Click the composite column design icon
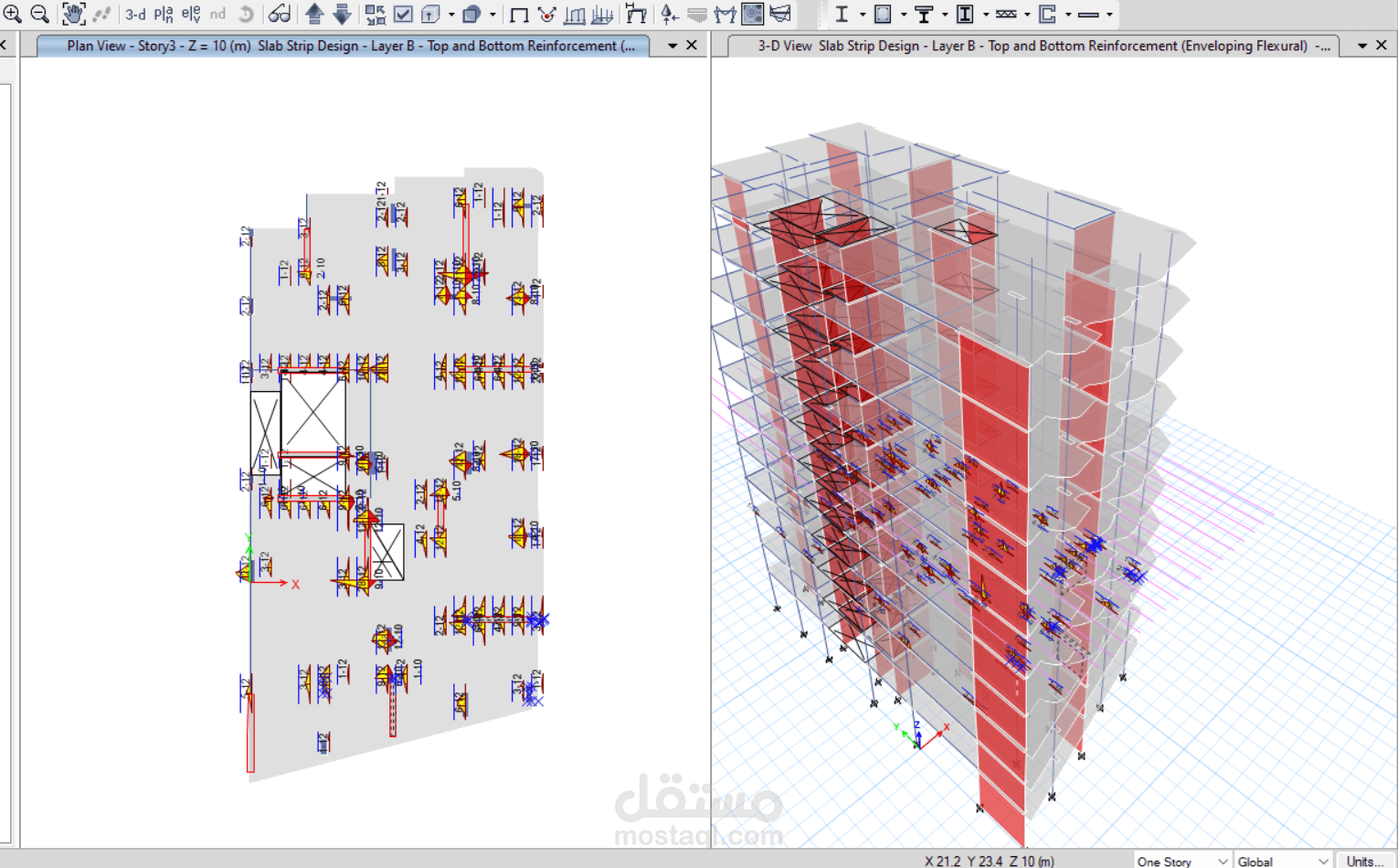Image resolution: width=1398 pixels, height=868 pixels. (965, 14)
